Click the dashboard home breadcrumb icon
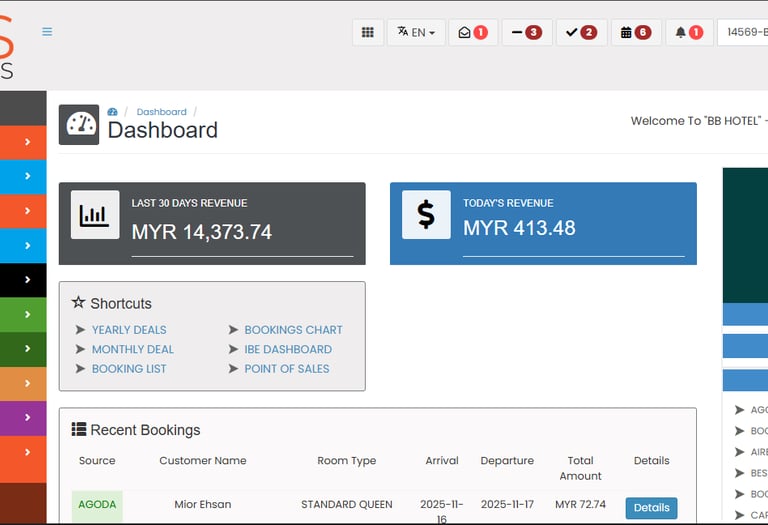 click(112, 112)
